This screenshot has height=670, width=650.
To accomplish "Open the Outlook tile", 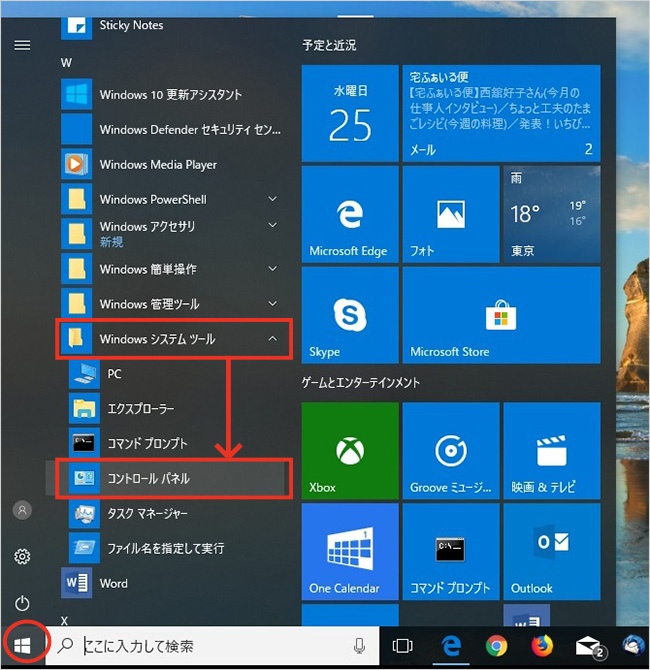I will 552,552.
